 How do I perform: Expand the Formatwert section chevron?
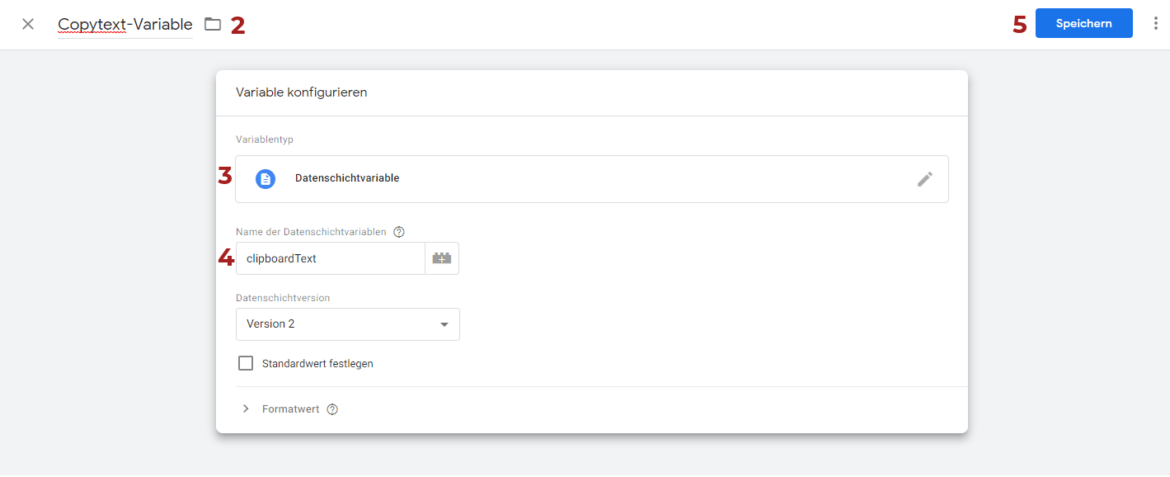pyautogui.click(x=246, y=409)
